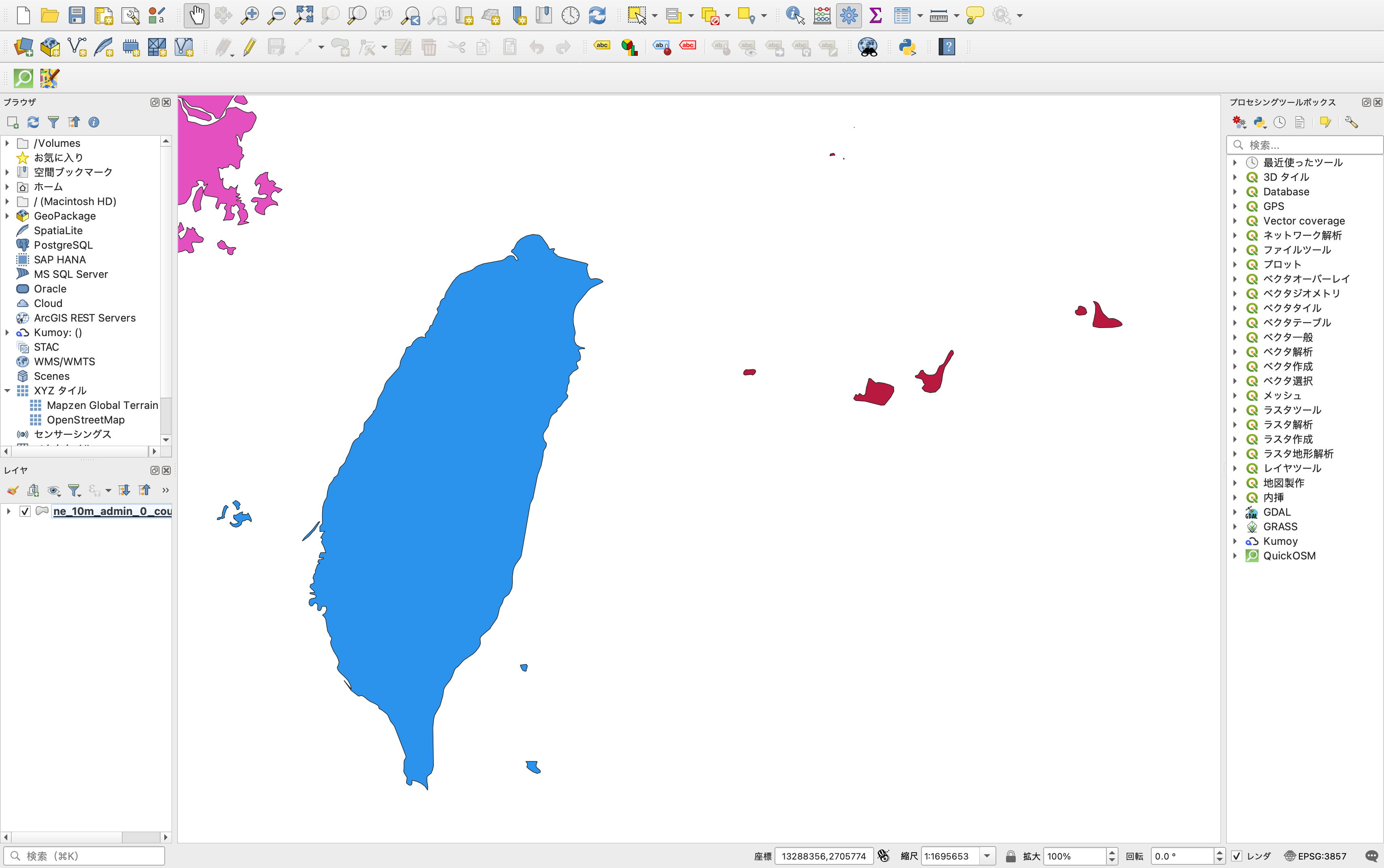This screenshot has height=868, width=1384.
Task: Expand the GDAL group in the toolbox
Action: [1235, 512]
